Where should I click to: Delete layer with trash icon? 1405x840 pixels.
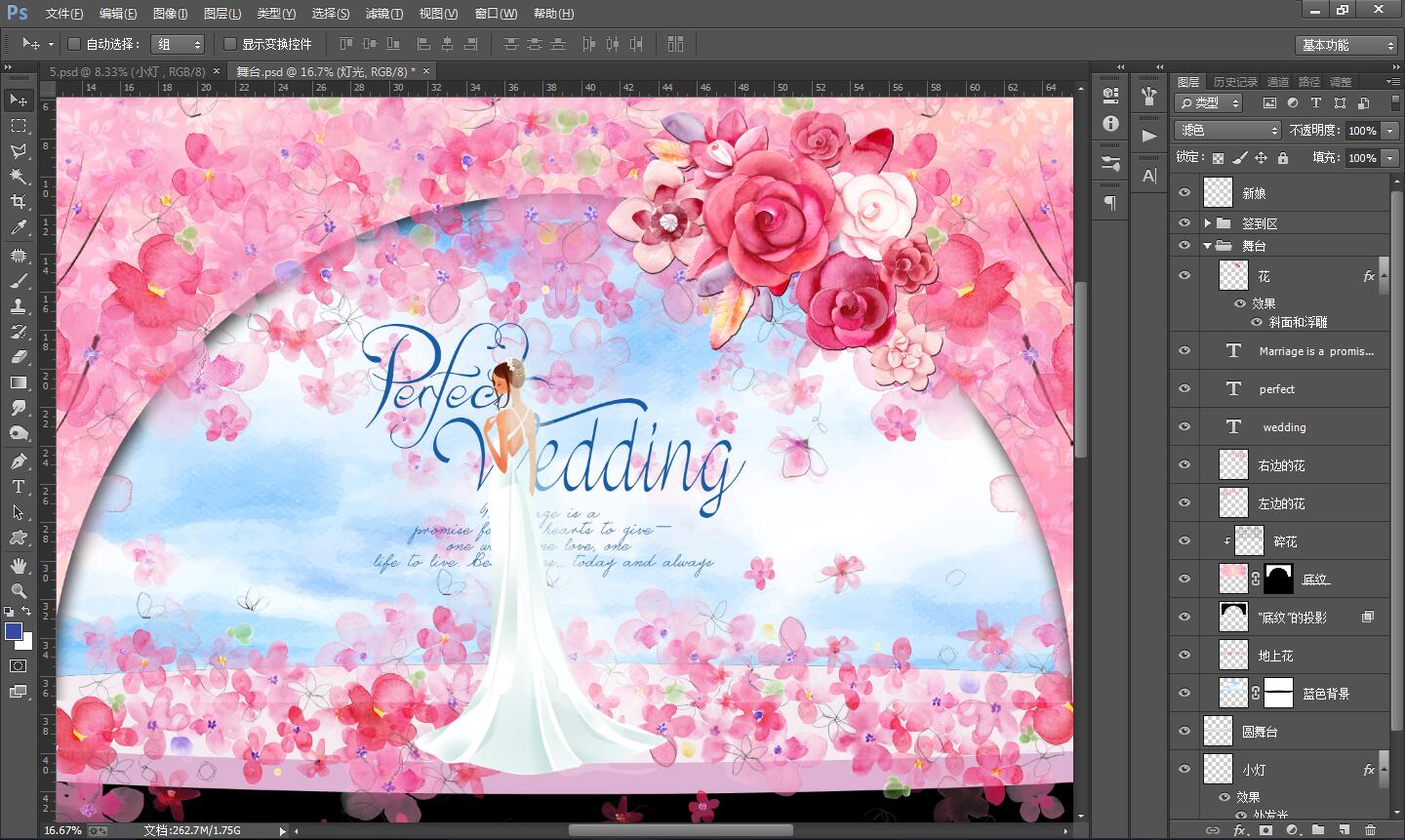click(x=1371, y=830)
